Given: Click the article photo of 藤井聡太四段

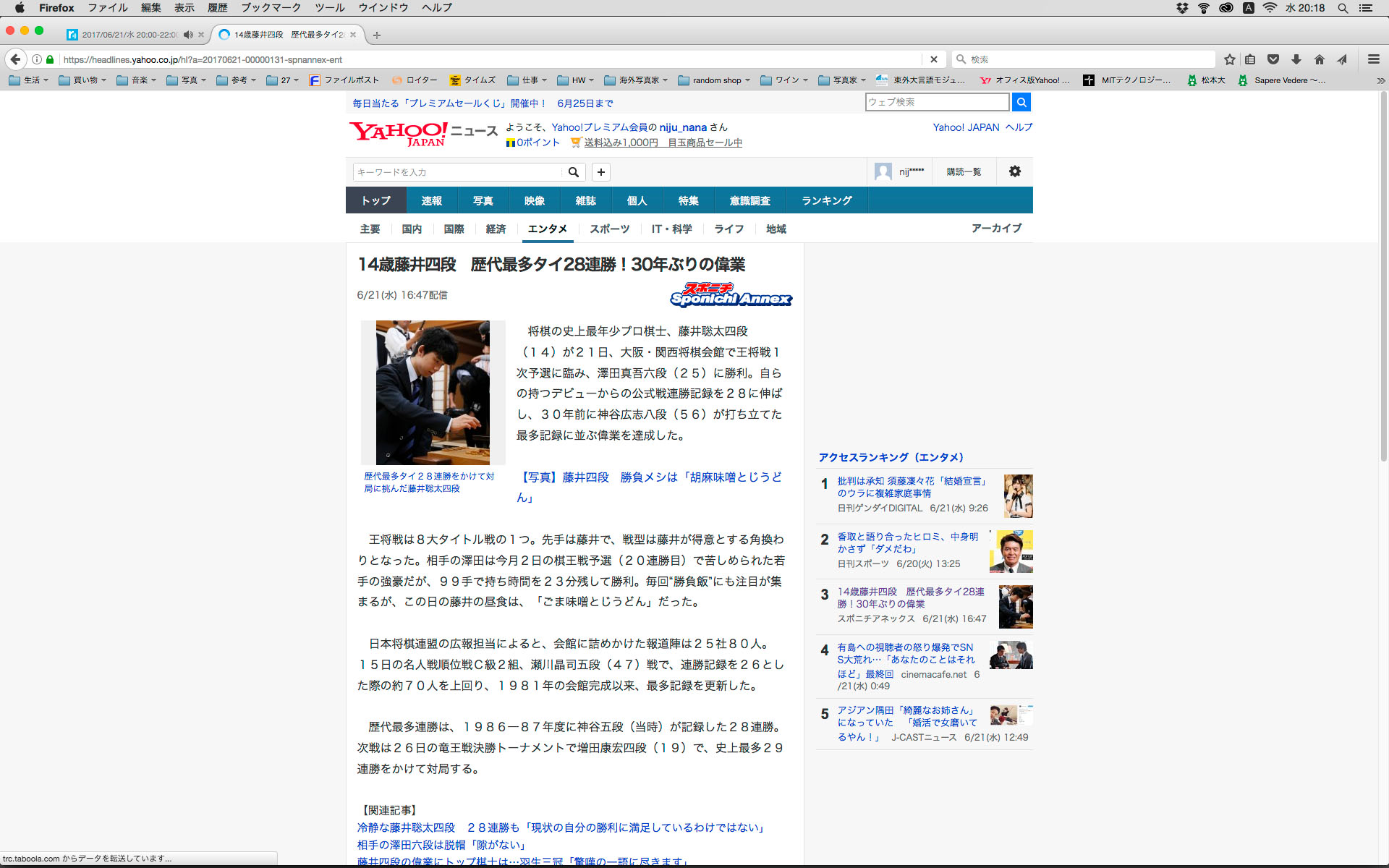Looking at the screenshot, I should [432, 392].
